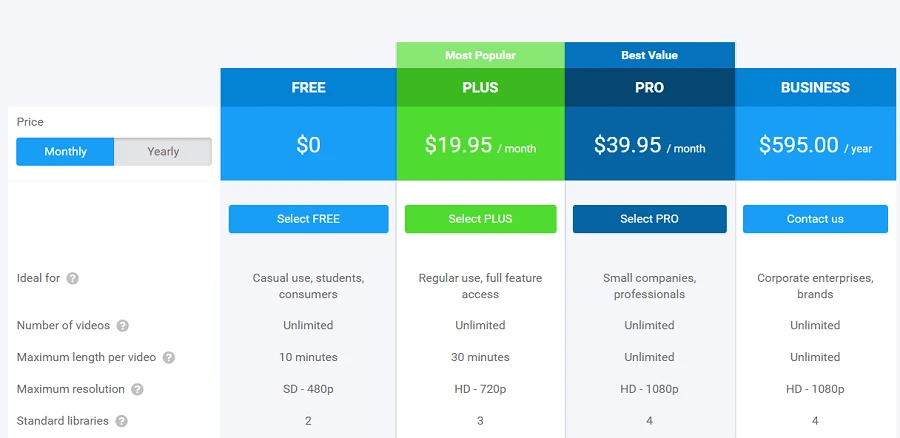Open help tooltip for Maximum length per video

pyautogui.click(x=168, y=358)
